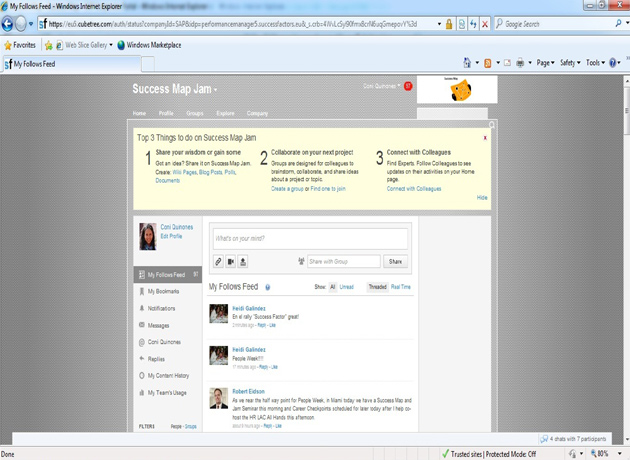Open the recent pages dropdown beside Forward
This screenshot has height=460, width=630.
tap(31, 24)
